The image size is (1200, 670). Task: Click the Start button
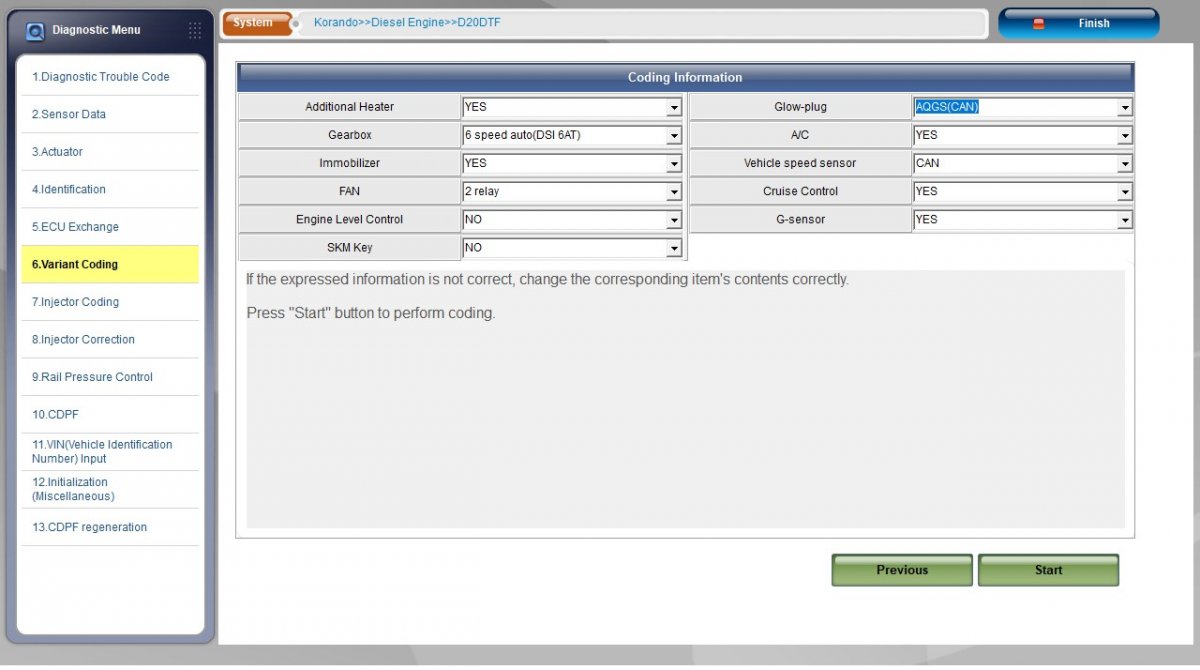point(1048,570)
